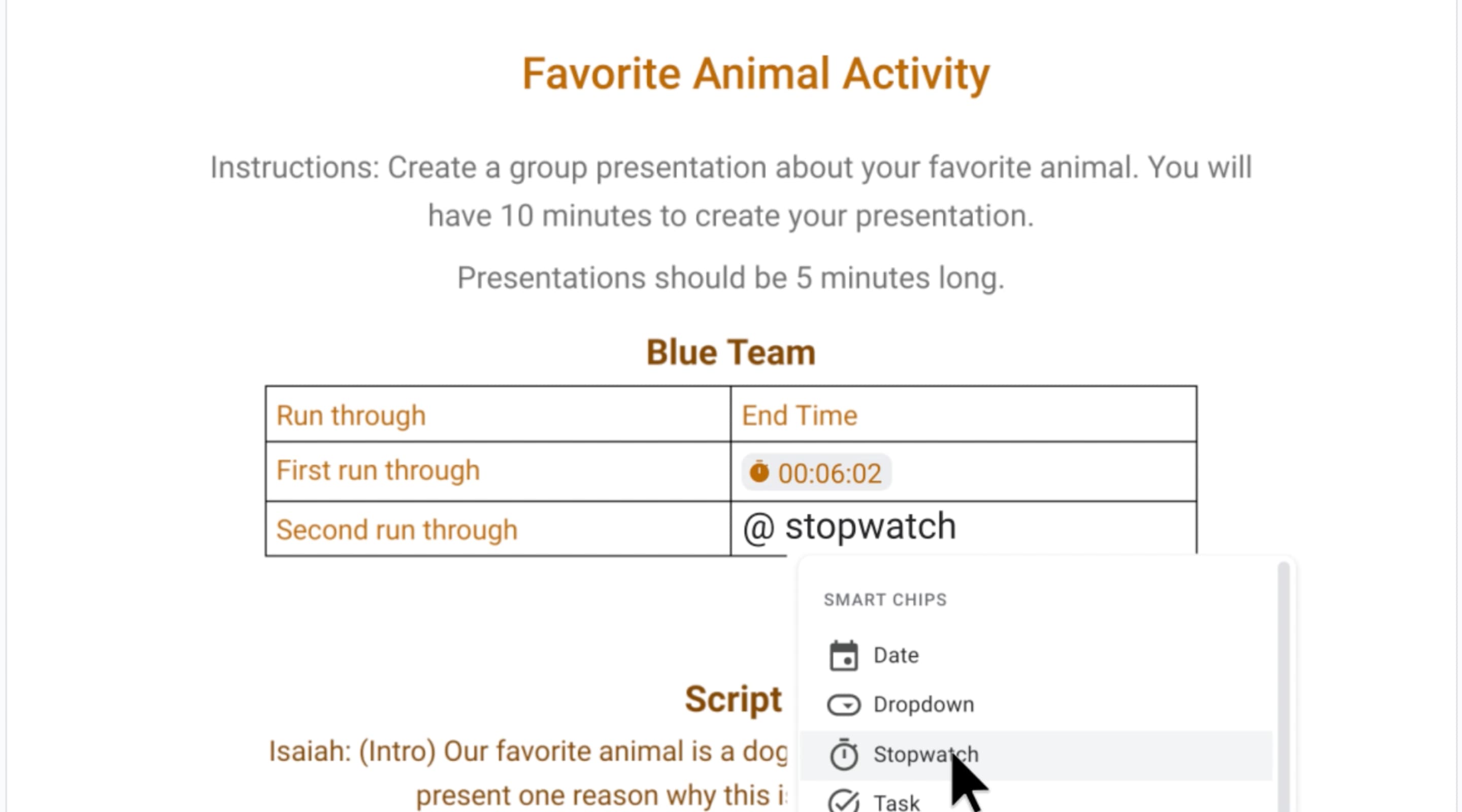
Task: Click the 'Script' heading
Action: 733,699
